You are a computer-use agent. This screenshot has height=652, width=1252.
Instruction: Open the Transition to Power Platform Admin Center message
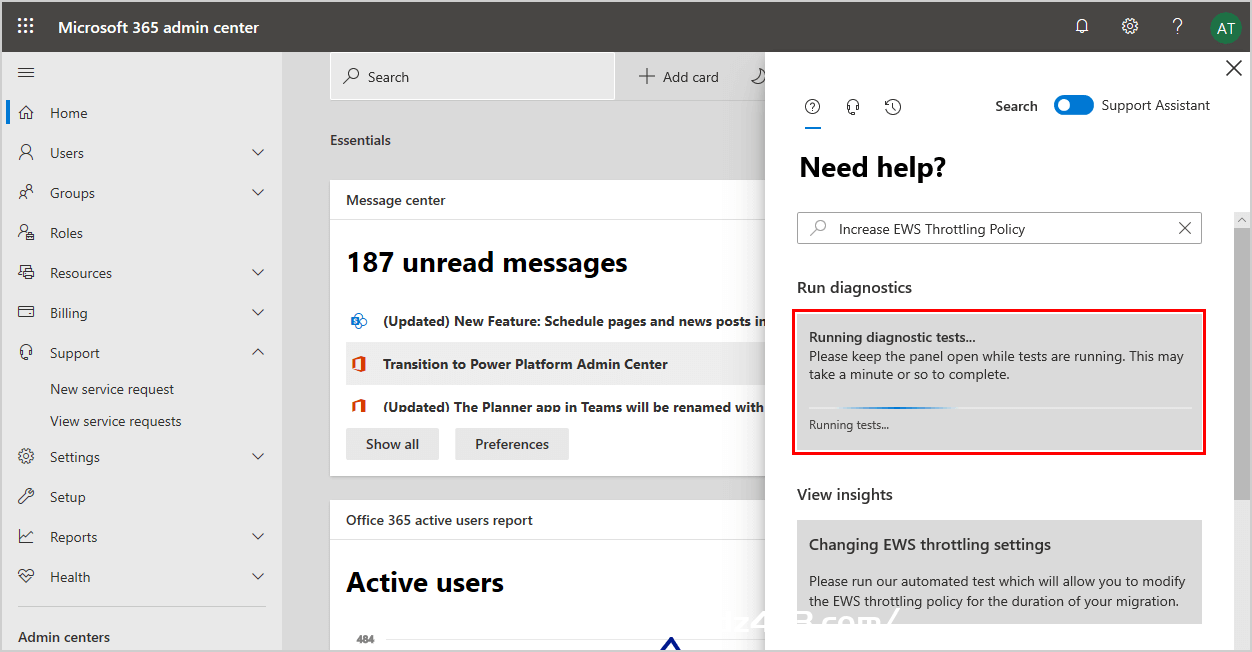(x=525, y=364)
